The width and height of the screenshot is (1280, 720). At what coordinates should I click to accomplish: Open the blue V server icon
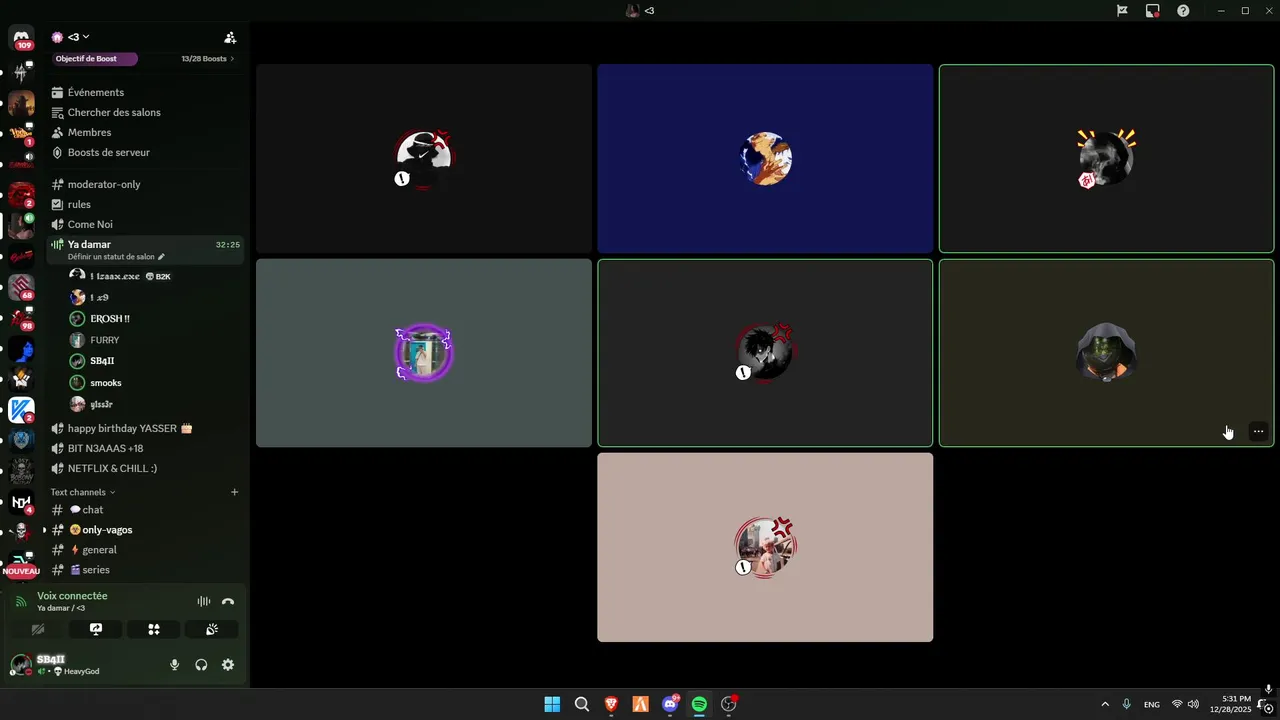pos(21,410)
